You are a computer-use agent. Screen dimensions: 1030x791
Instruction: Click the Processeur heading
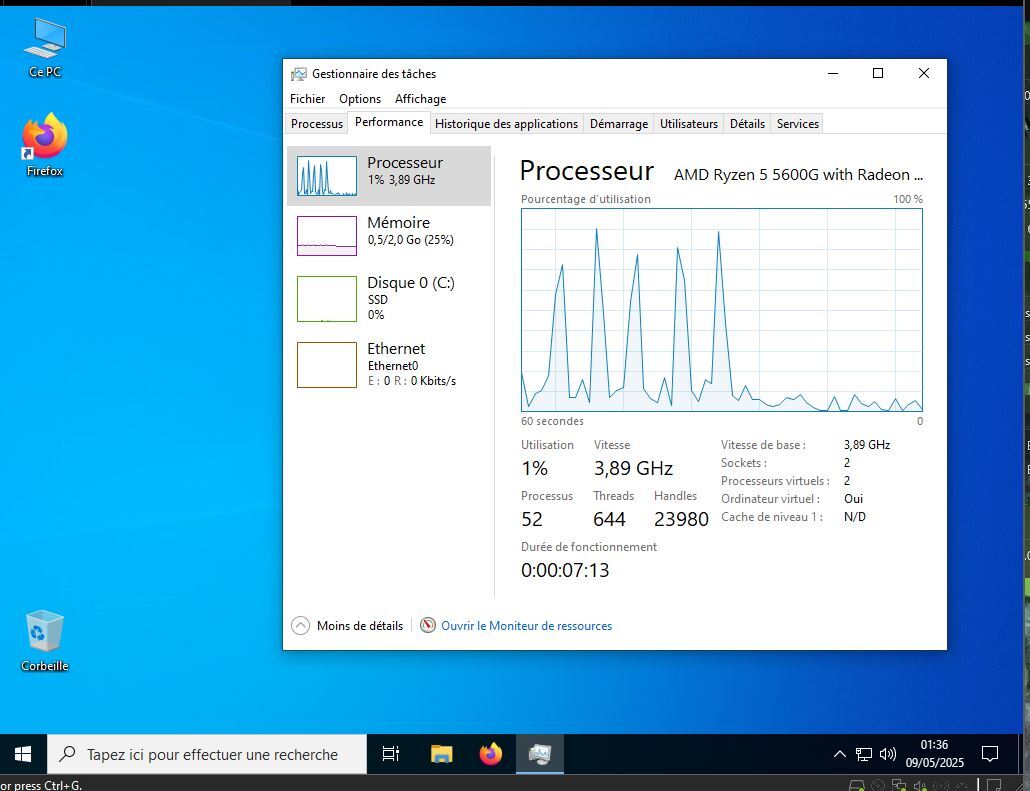[x=587, y=171]
